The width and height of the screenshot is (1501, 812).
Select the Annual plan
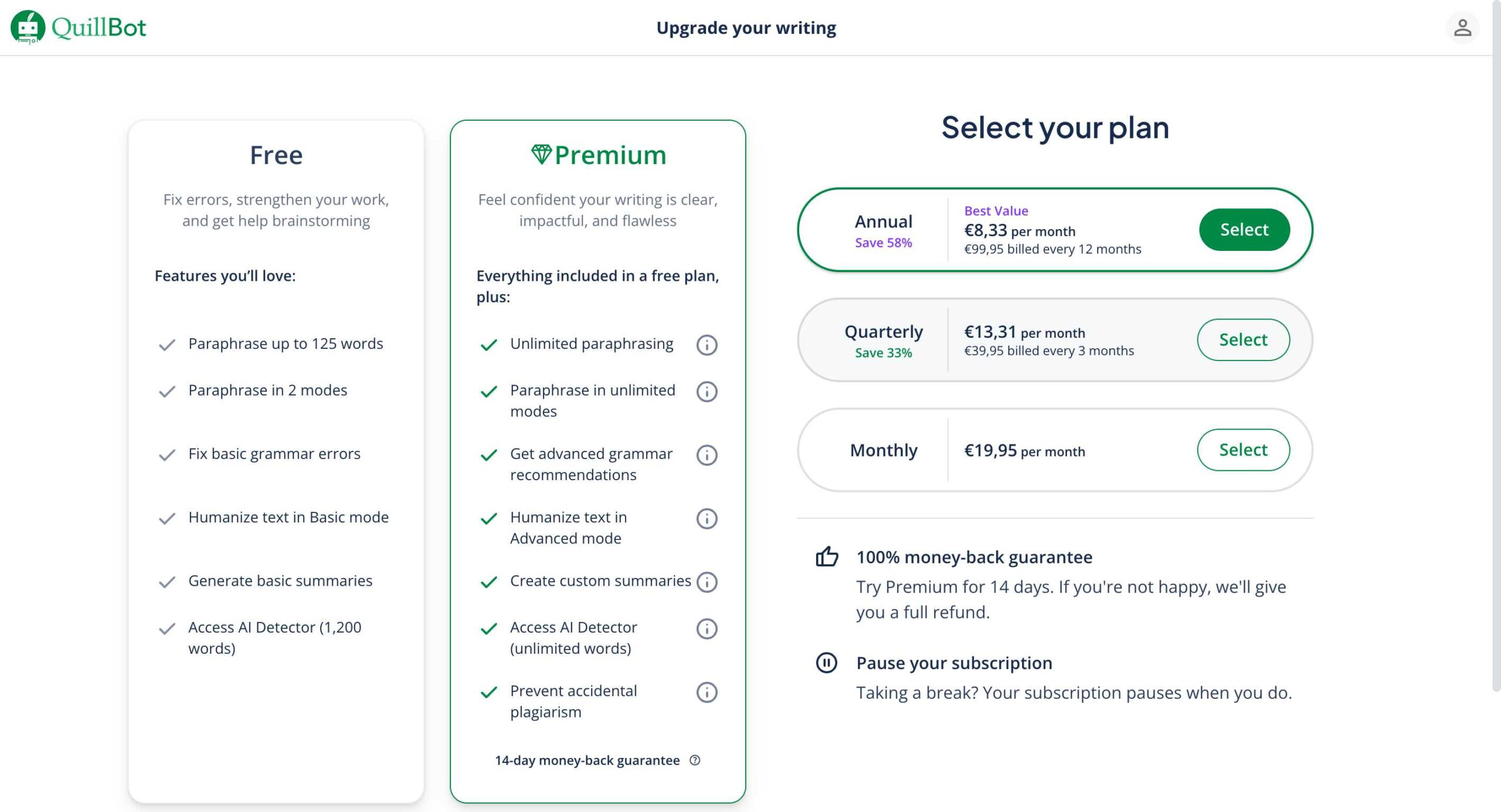pyautogui.click(x=1244, y=229)
